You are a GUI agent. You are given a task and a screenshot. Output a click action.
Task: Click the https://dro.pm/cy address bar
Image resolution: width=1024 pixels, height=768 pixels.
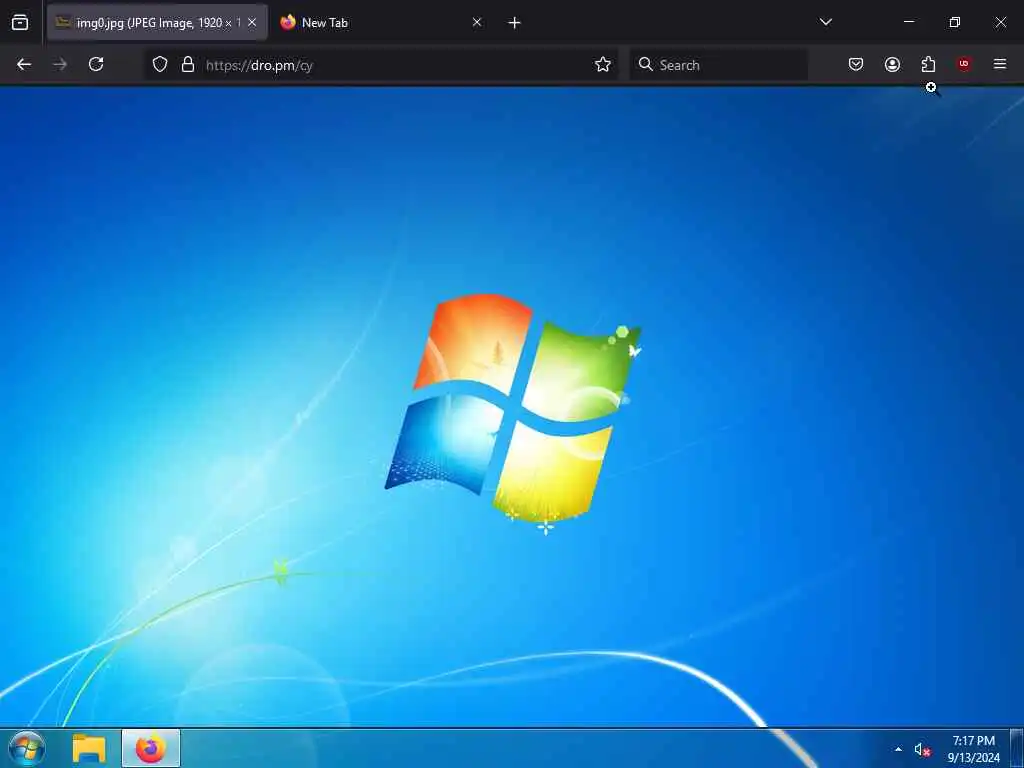[x=381, y=65]
